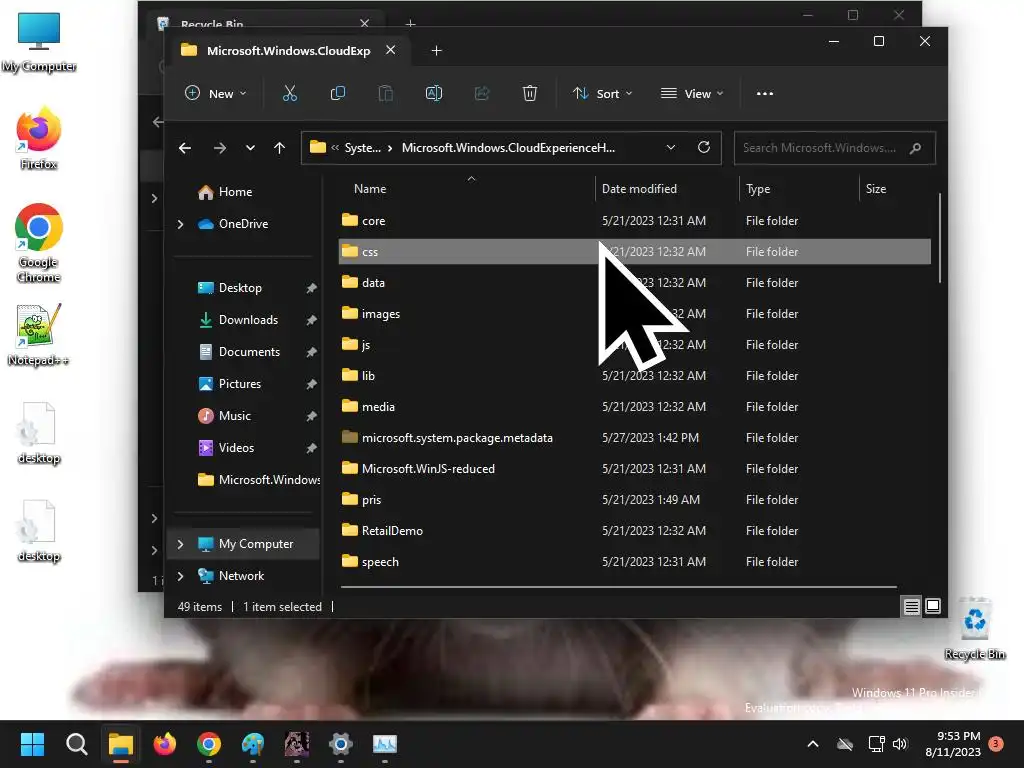The image size is (1024, 768).
Task: Select the microsoft.system.package.metadata folder
Action: pos(634,438)
